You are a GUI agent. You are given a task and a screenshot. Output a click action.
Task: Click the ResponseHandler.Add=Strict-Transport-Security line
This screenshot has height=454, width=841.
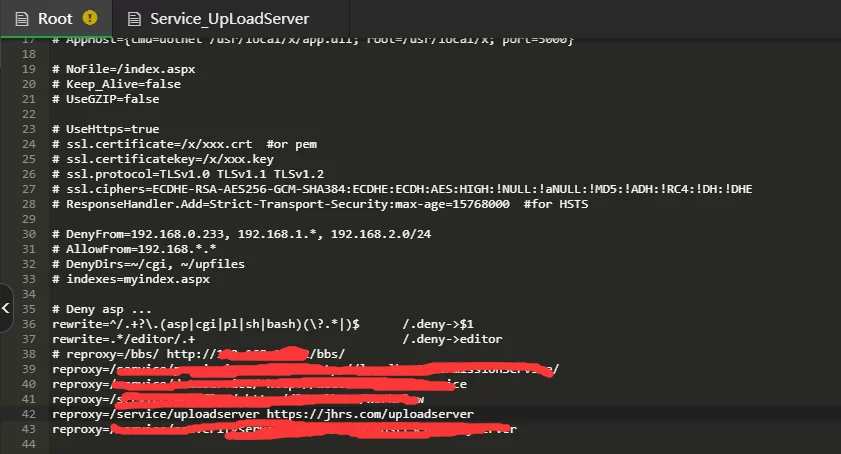click(320, 204)
